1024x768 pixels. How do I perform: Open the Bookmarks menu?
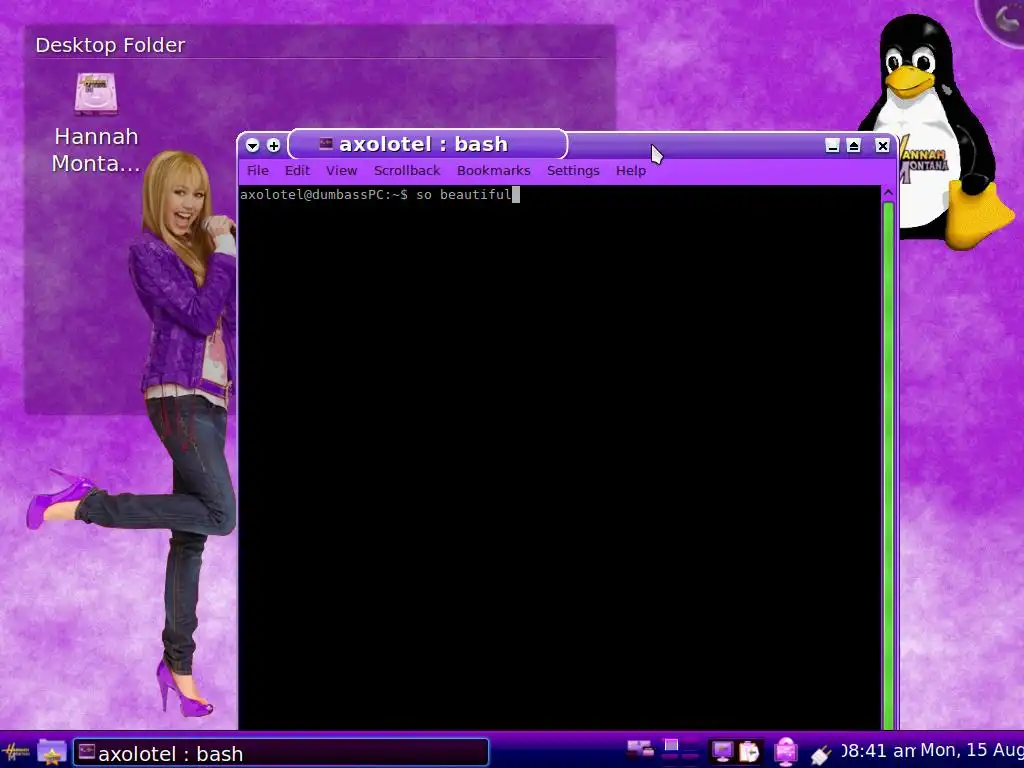click(494, 170)
